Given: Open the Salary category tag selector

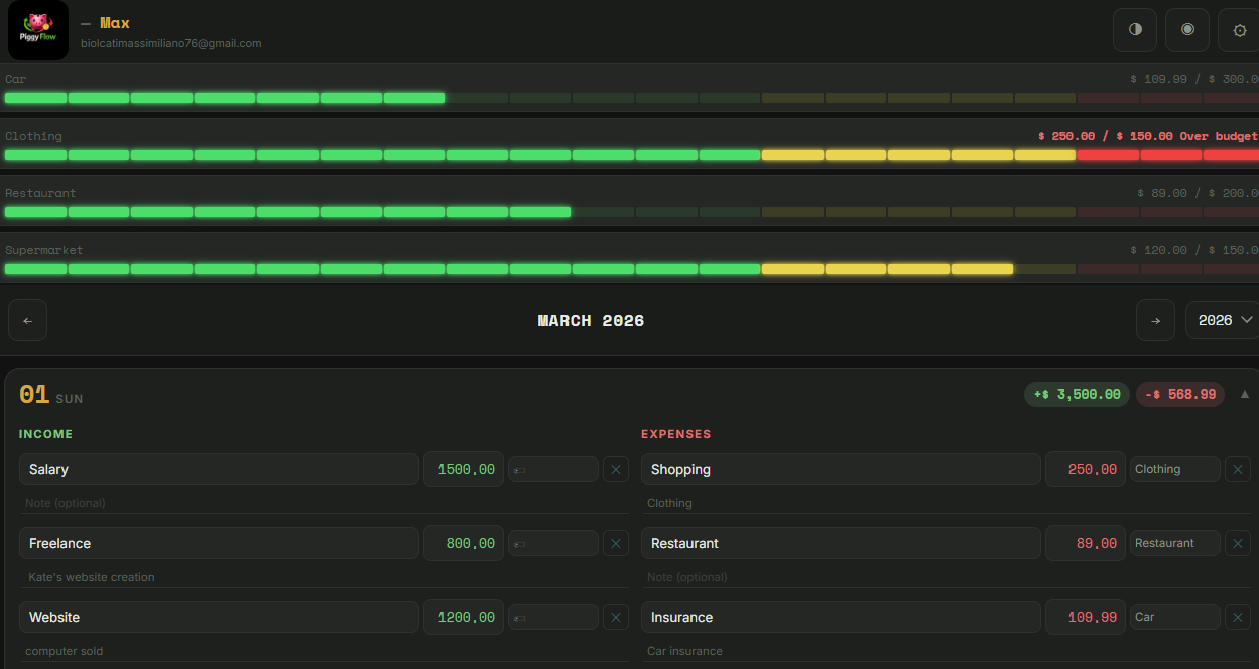Looking at the screenshot, I should [x=553, y=469].
